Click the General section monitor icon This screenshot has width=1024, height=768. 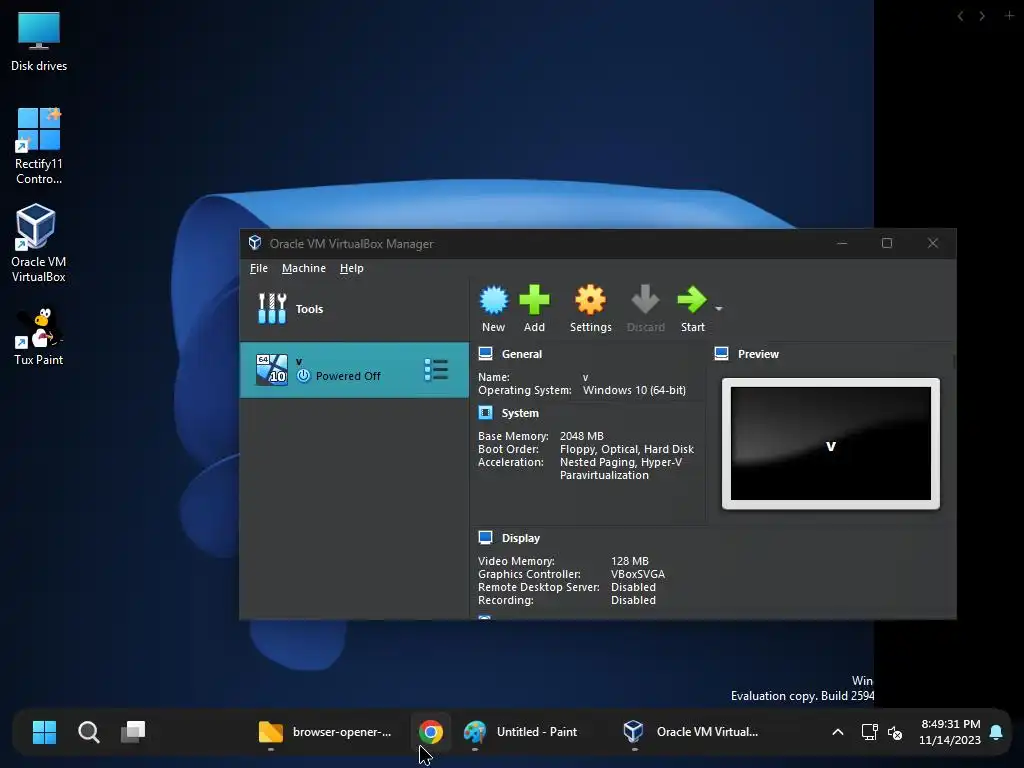click(485, 354)
